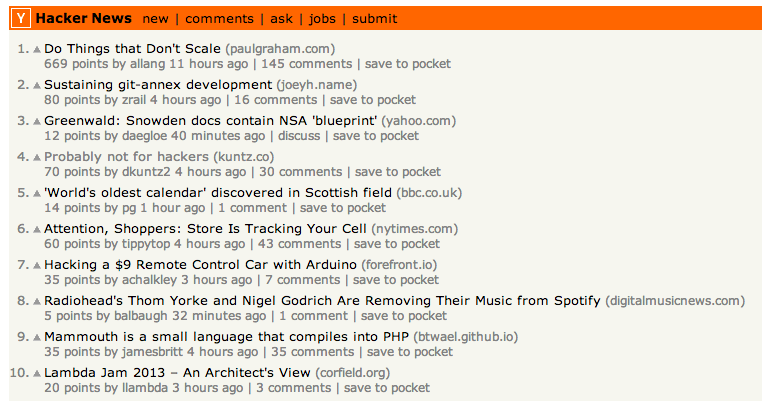Save 'Attention, Shoppers' story to pocket
This screenshot has height=401, width=762.
397,244
